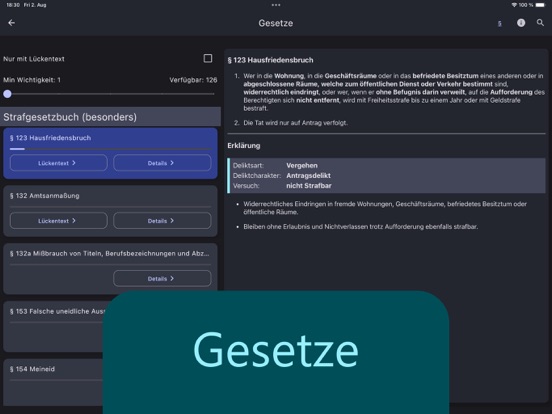This screenshot has width=552, height=414.
Task: Click the 'Antragsdelikt' Deliktcharakter value
Action: pyautogui.click(x=308, y=176)
